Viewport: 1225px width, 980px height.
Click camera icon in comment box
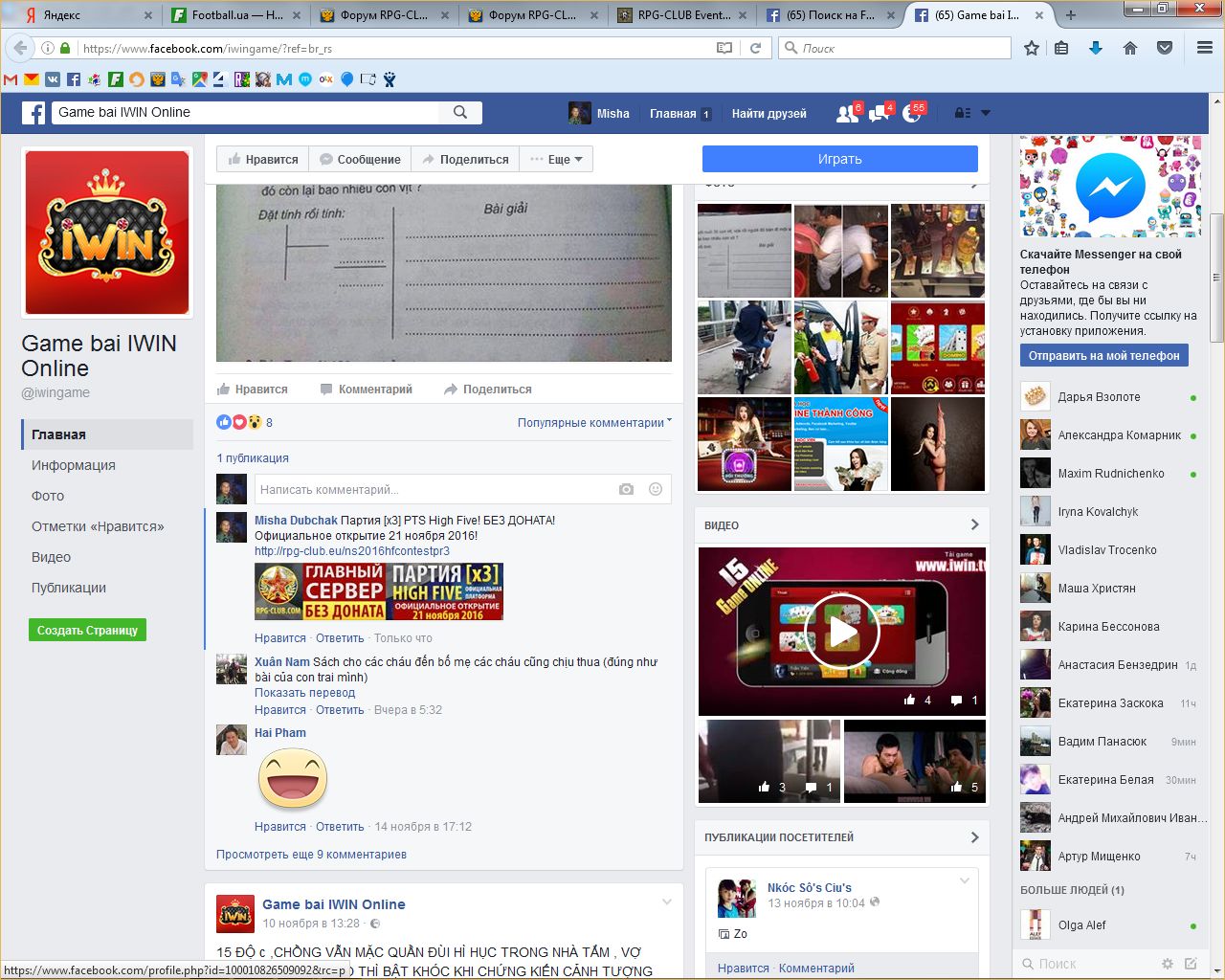click(x=626, y=489)
